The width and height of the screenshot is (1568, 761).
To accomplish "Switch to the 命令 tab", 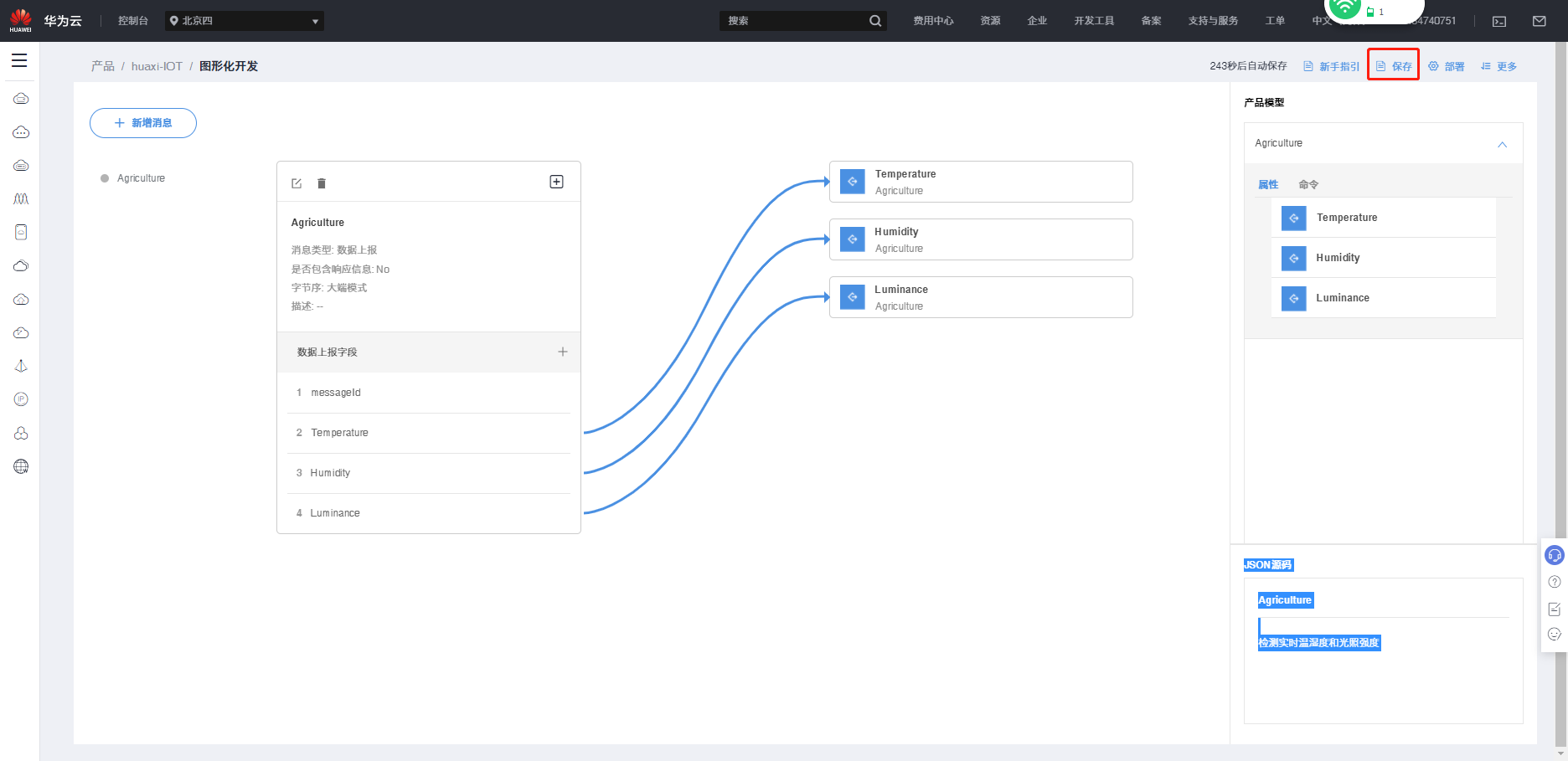I will [1308, 184].
